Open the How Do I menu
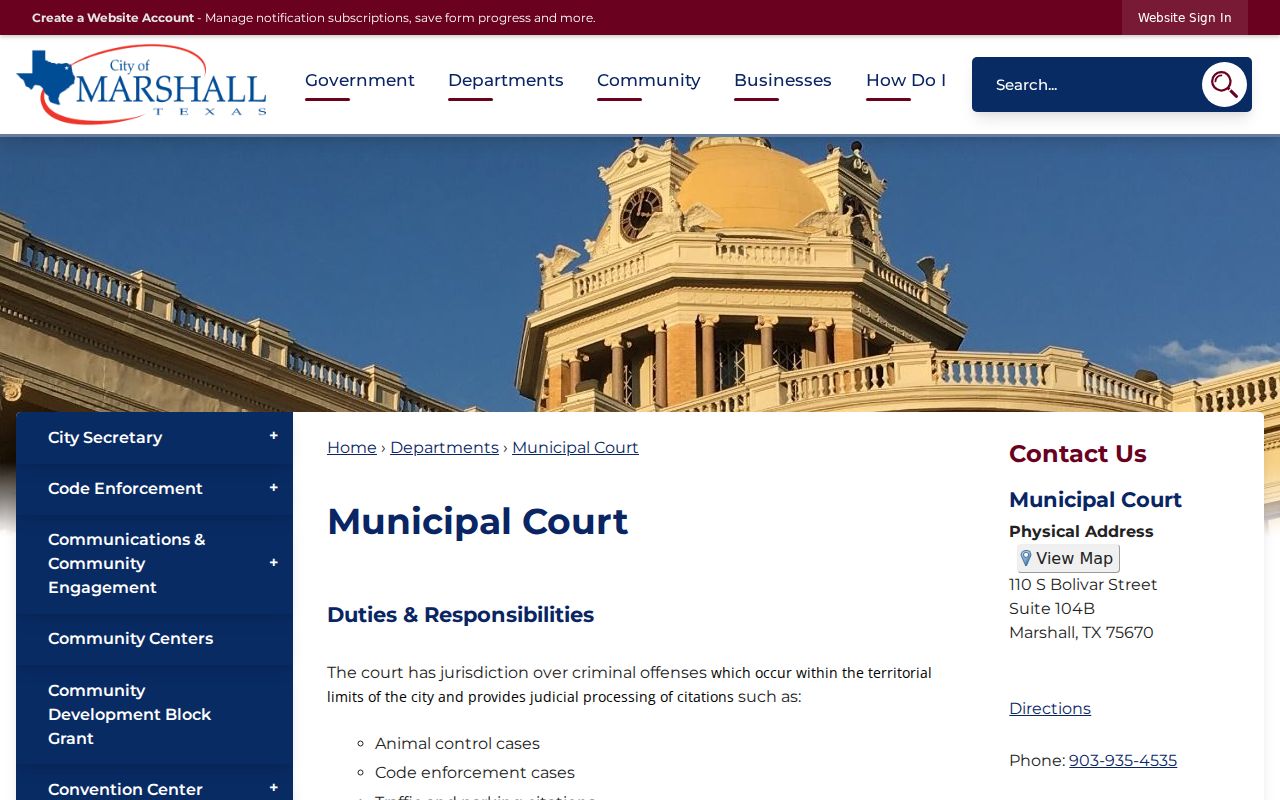This screenshot has width=1280, height=800. pyautogui.click(x=906, y=81)
